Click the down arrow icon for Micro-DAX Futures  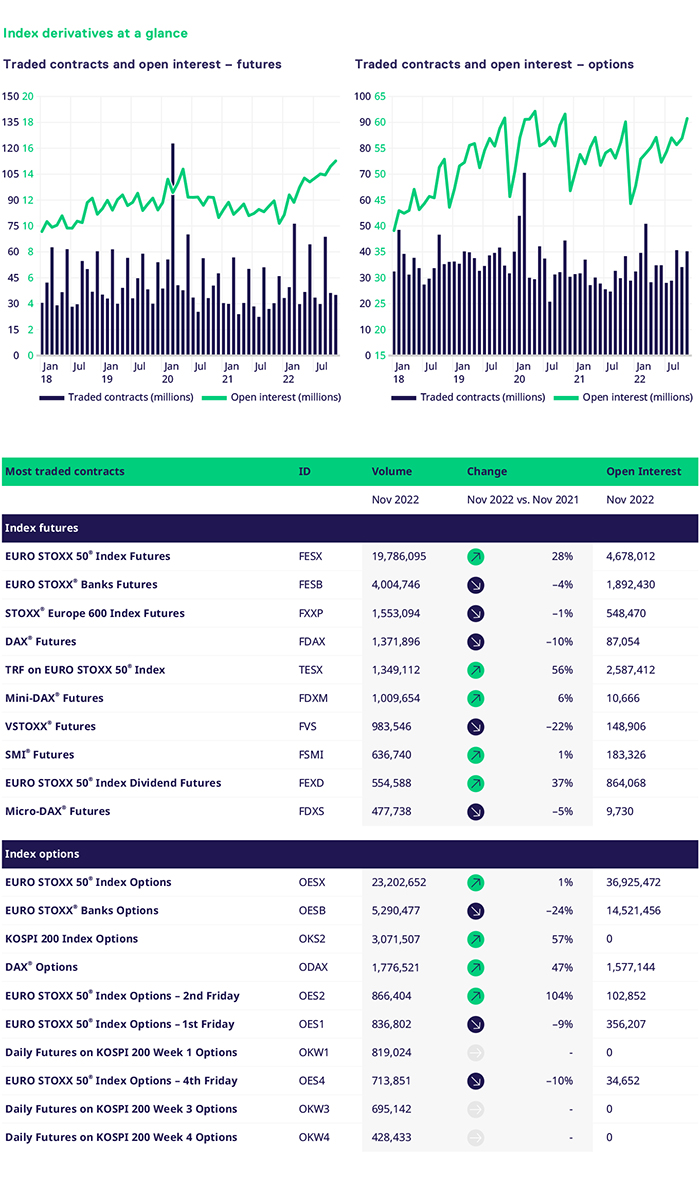(x=476, y=812)
